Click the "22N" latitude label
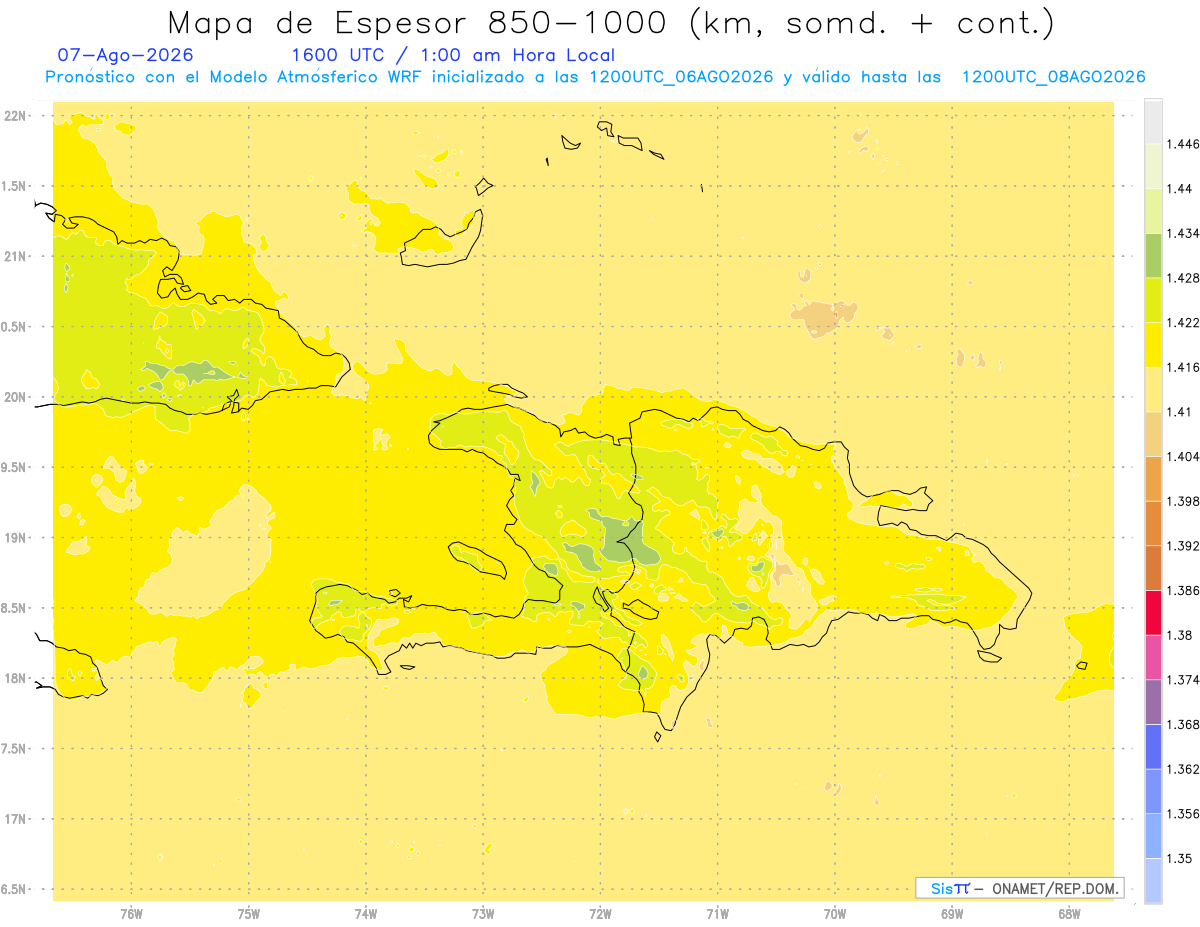Viewport: 1200px width, 927px height. coord(16,116)
